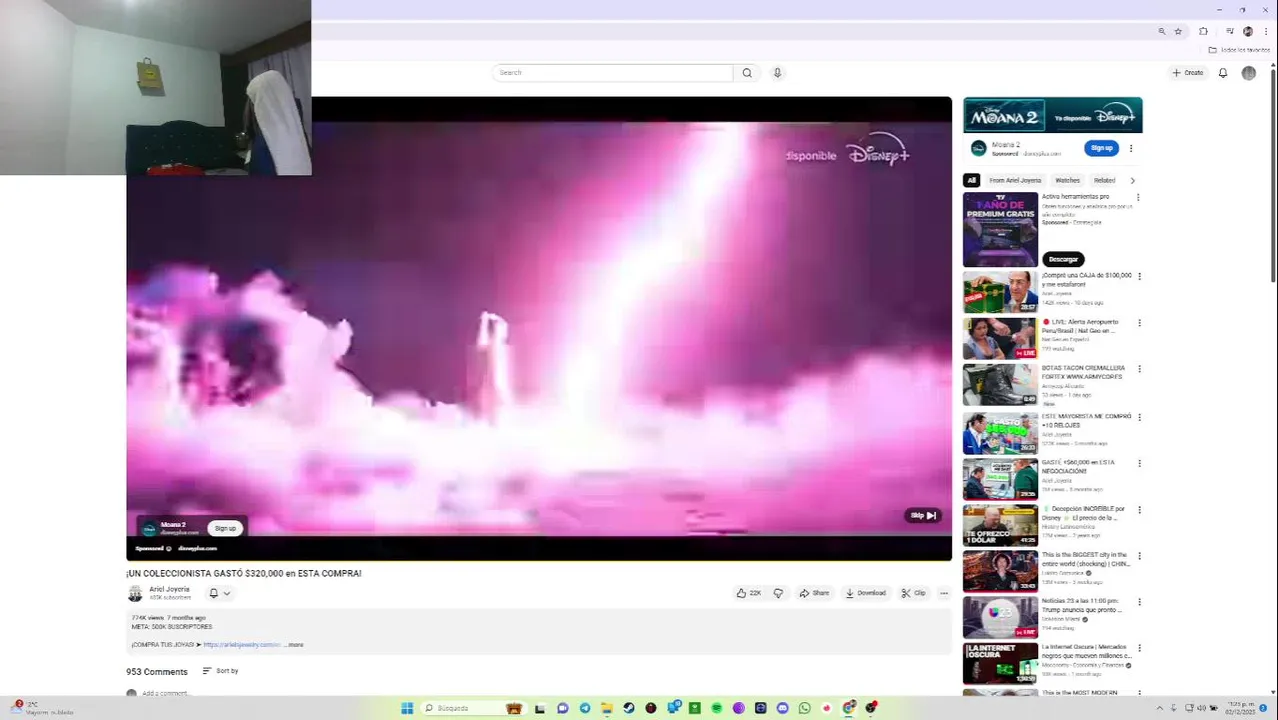This screenshot has width=1278, height=720.
Task: Open options for BIGGEST city video
Action: coord(1138,557)
